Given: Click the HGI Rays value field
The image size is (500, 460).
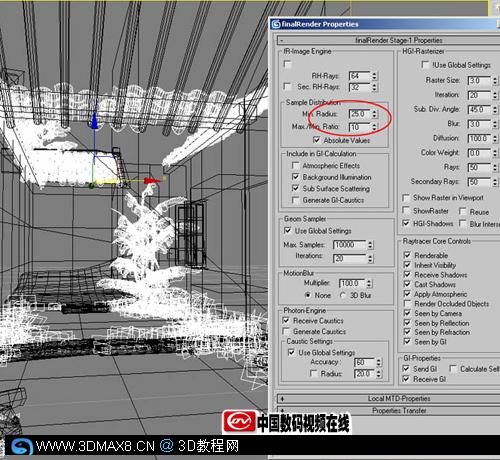Looking at the screenshot, I should pos(479,168).
